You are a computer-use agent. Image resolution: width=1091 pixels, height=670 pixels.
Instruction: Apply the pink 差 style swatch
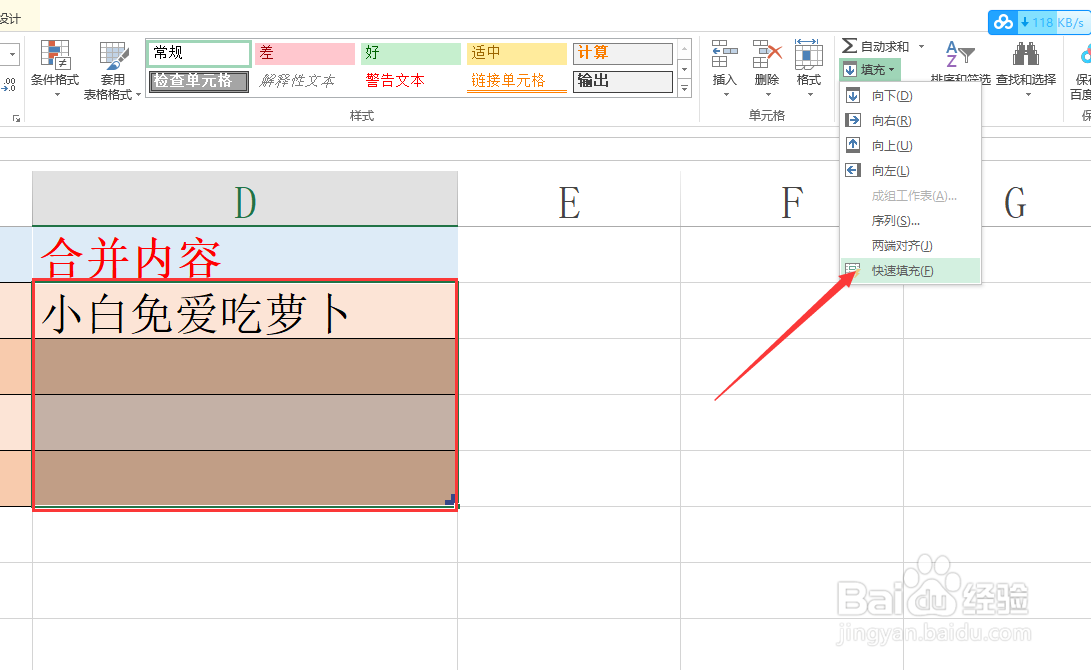303,52
